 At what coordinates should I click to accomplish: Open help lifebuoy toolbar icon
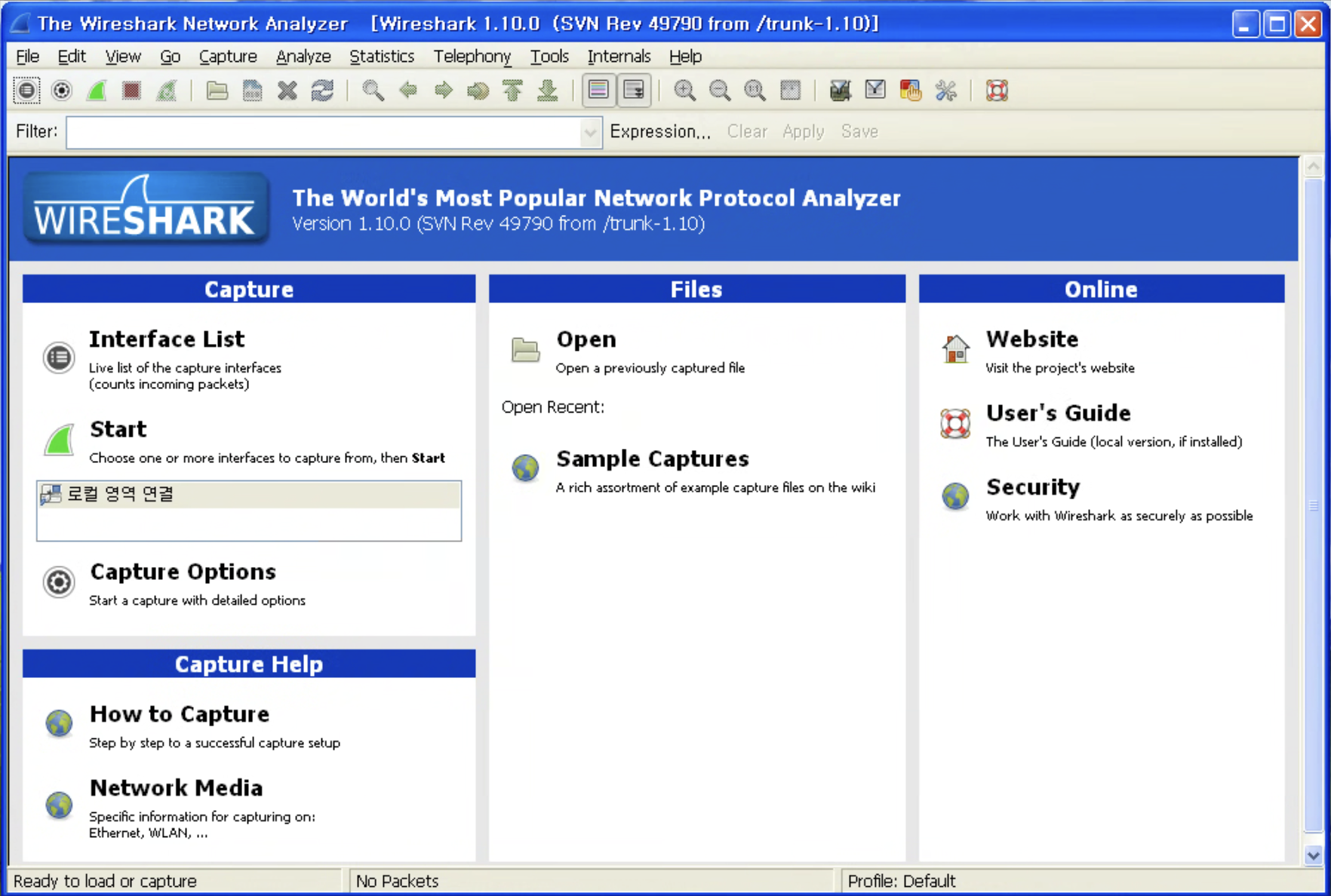tap(997, 91)
